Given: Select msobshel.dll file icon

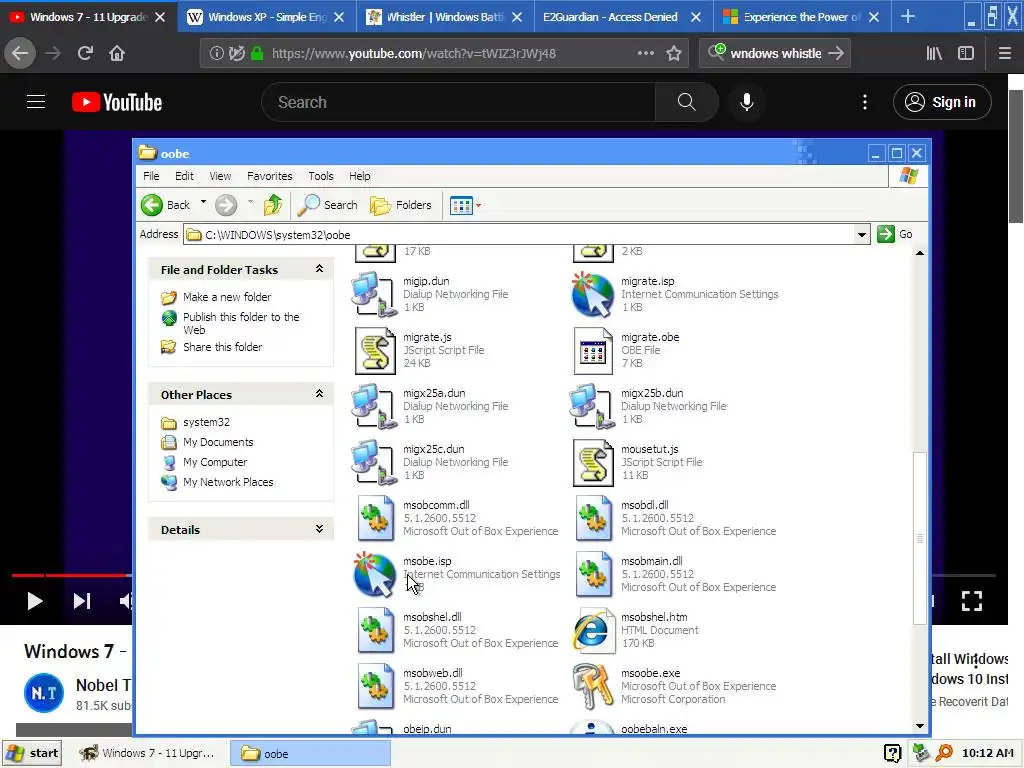Looking at the screenshot, I should 376,631.
